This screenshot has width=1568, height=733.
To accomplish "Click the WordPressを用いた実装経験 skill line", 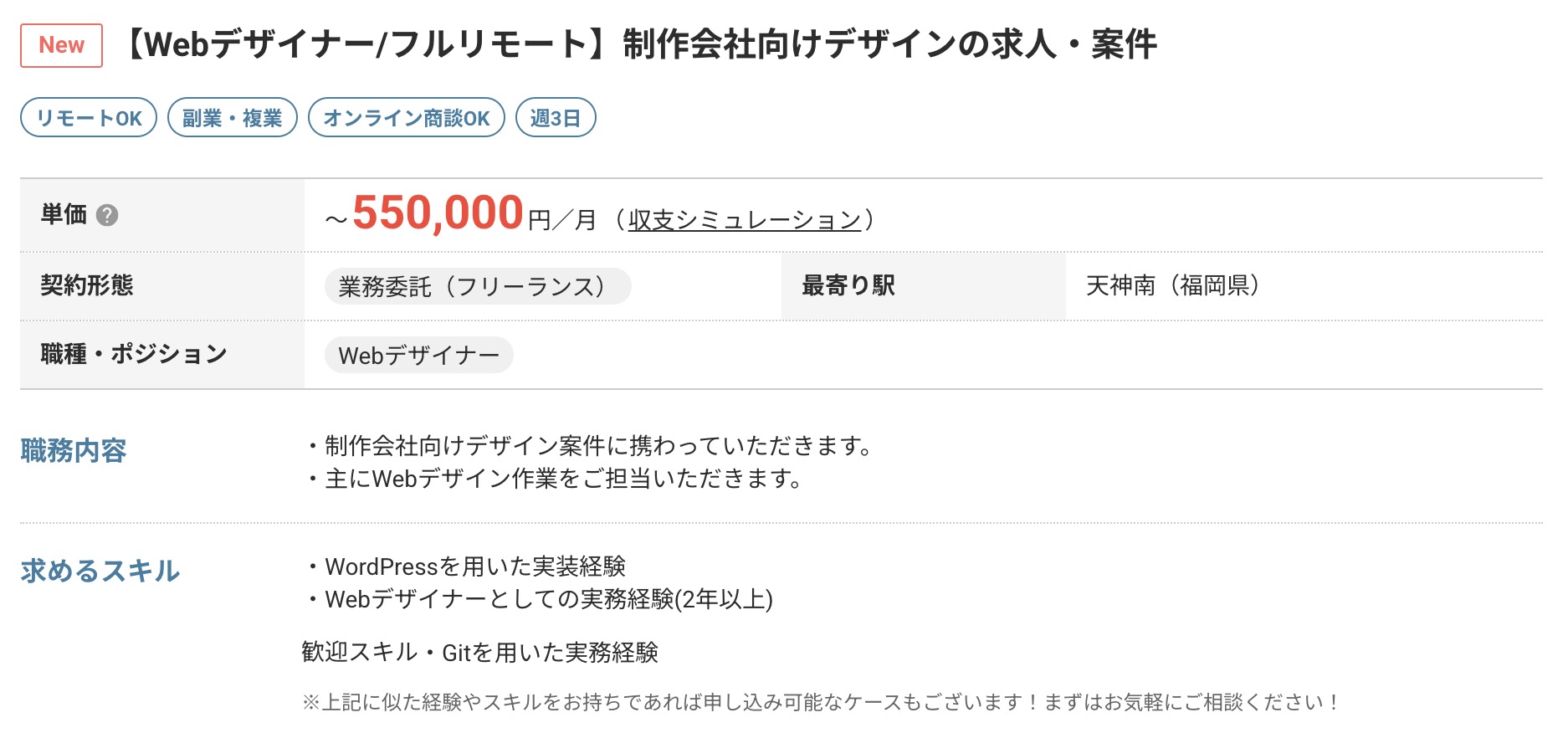I will click(x=467, y=566).
